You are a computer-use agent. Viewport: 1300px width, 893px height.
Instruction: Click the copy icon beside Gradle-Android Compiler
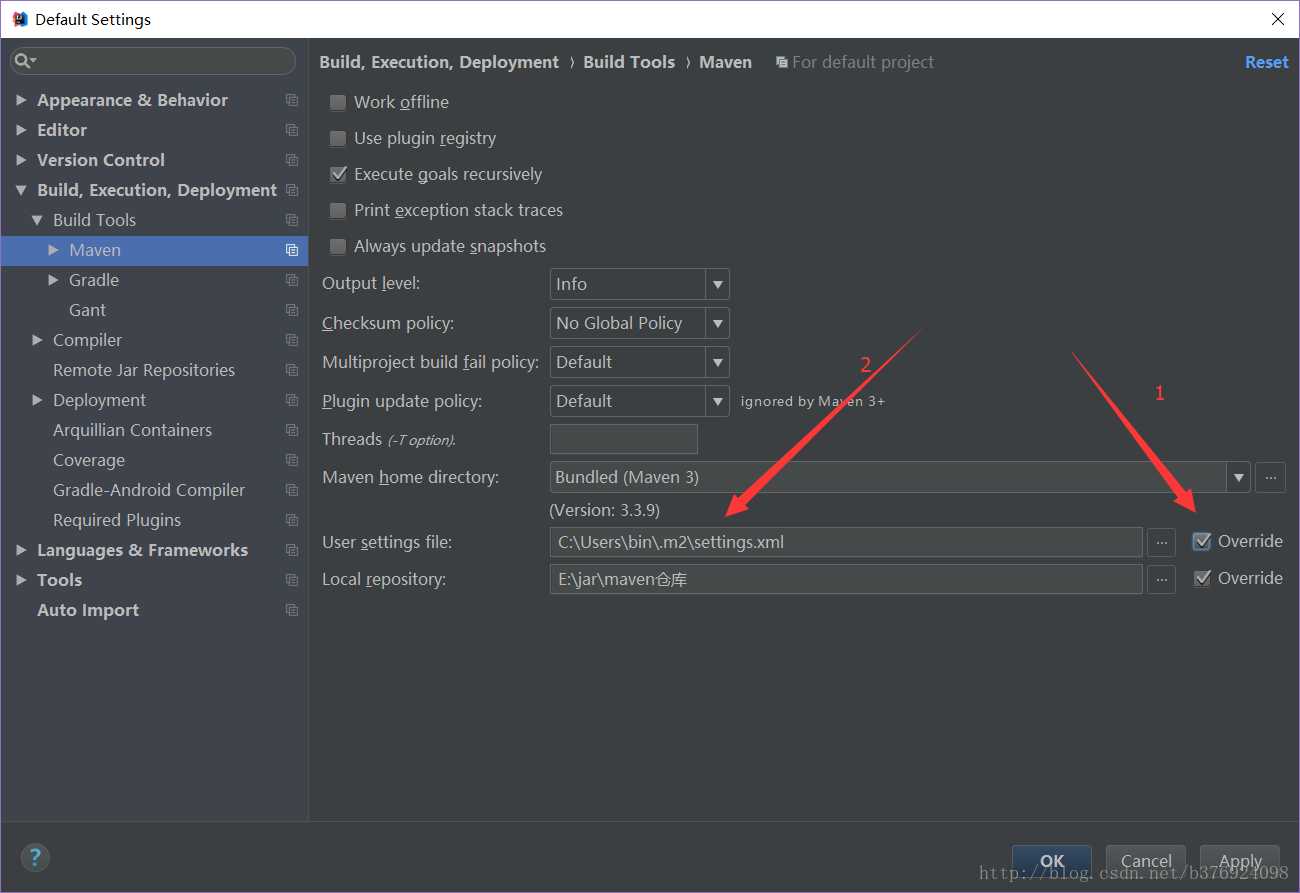pyautogui.click(x=292, y=490)
